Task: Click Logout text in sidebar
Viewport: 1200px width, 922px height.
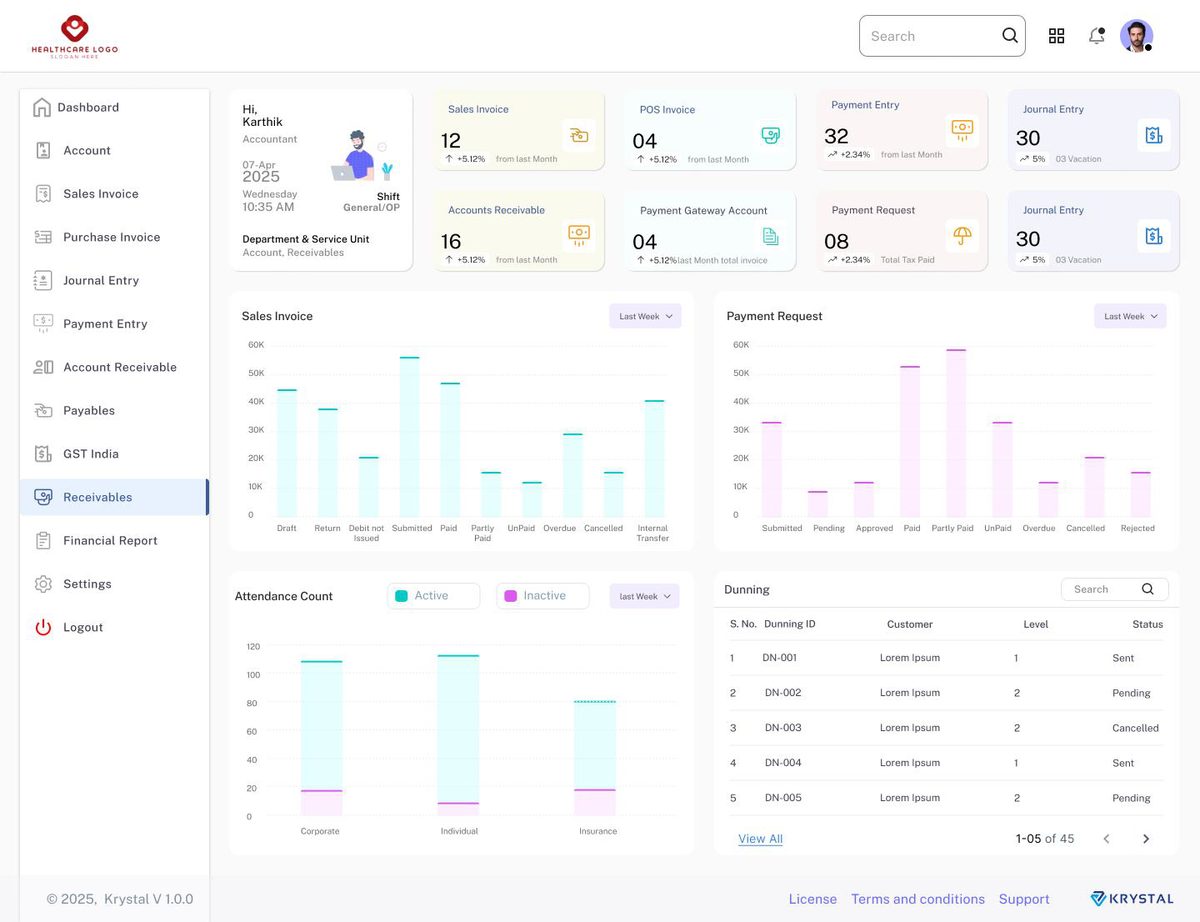Action: point(83,628)
